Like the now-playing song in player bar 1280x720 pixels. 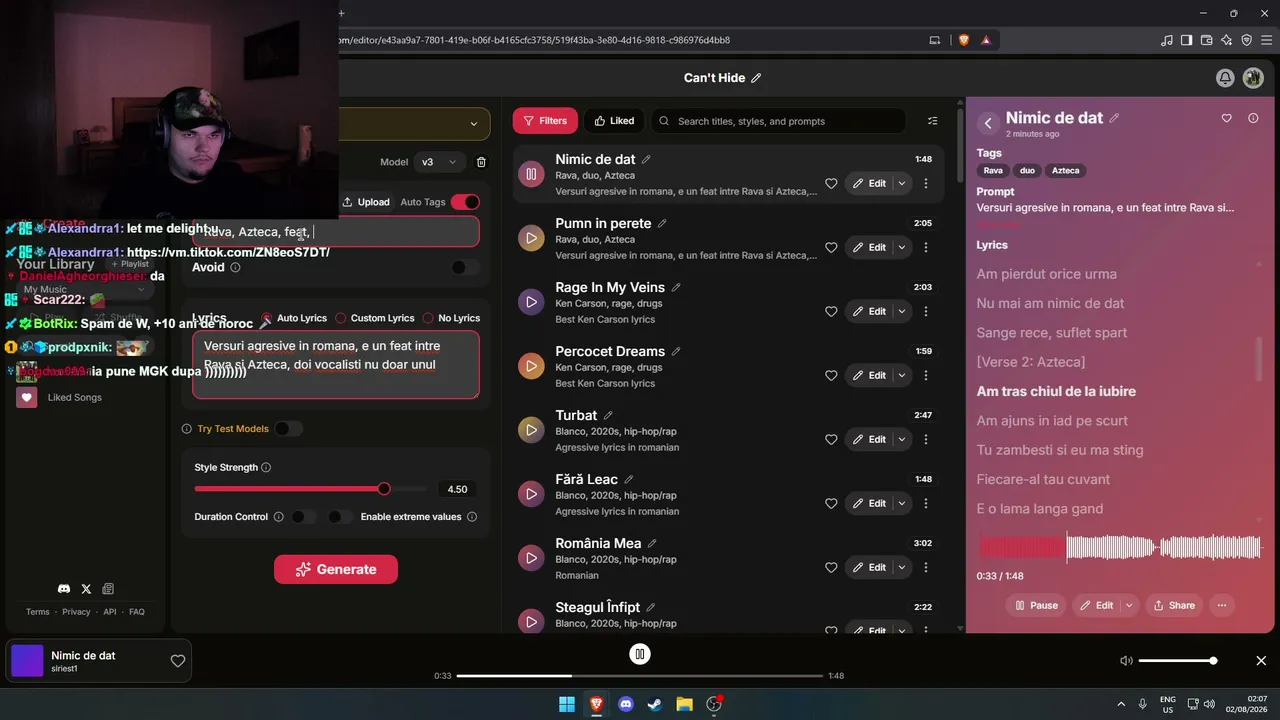(178, 661)
